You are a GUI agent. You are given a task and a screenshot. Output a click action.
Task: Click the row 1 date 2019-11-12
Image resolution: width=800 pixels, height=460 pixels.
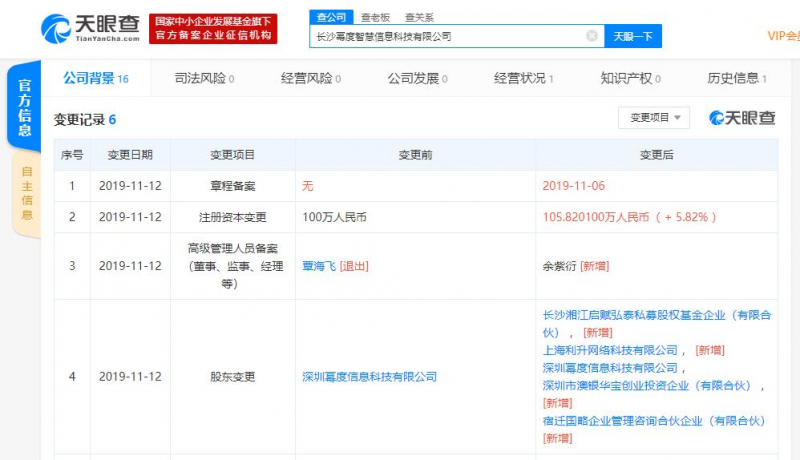[x=130, y=186]
